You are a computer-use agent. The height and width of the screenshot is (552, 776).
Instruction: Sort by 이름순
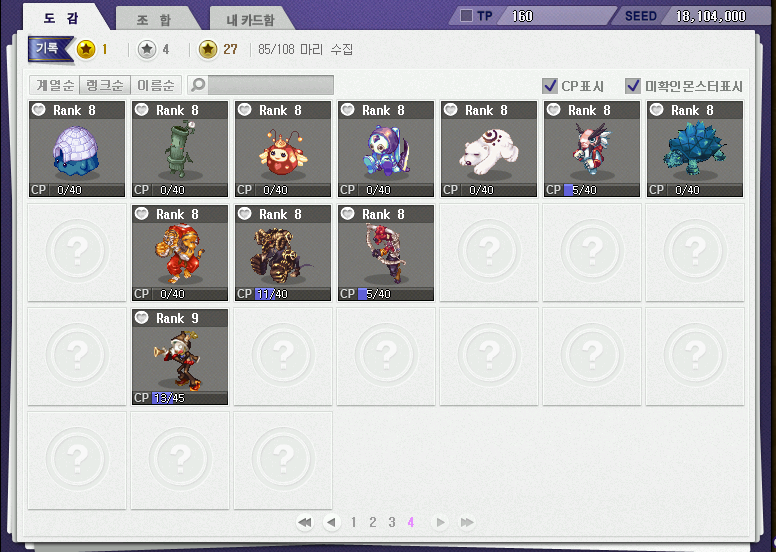(x=156, y=85)
